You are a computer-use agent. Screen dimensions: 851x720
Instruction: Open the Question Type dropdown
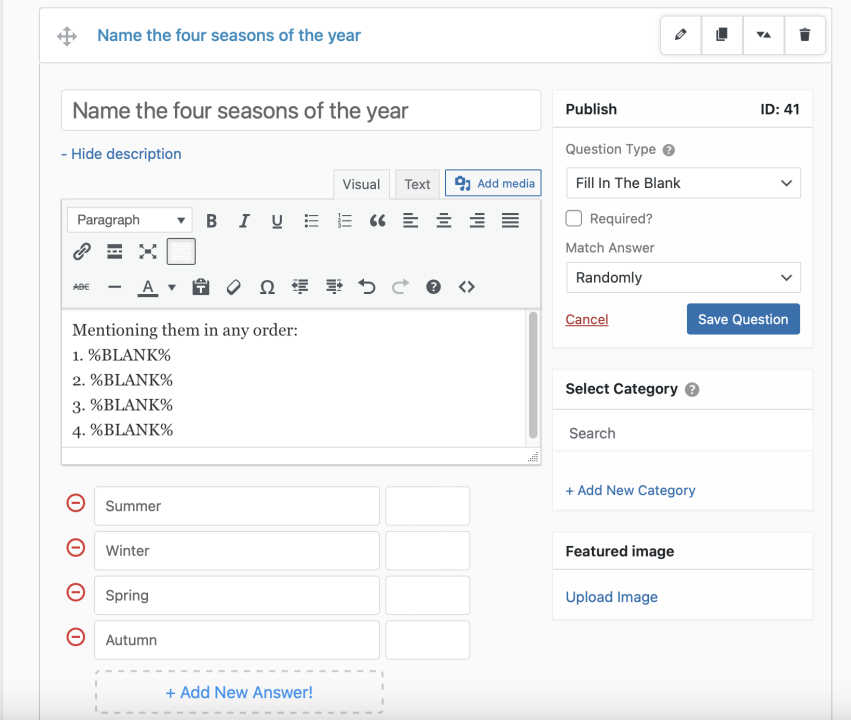(683, 183)
